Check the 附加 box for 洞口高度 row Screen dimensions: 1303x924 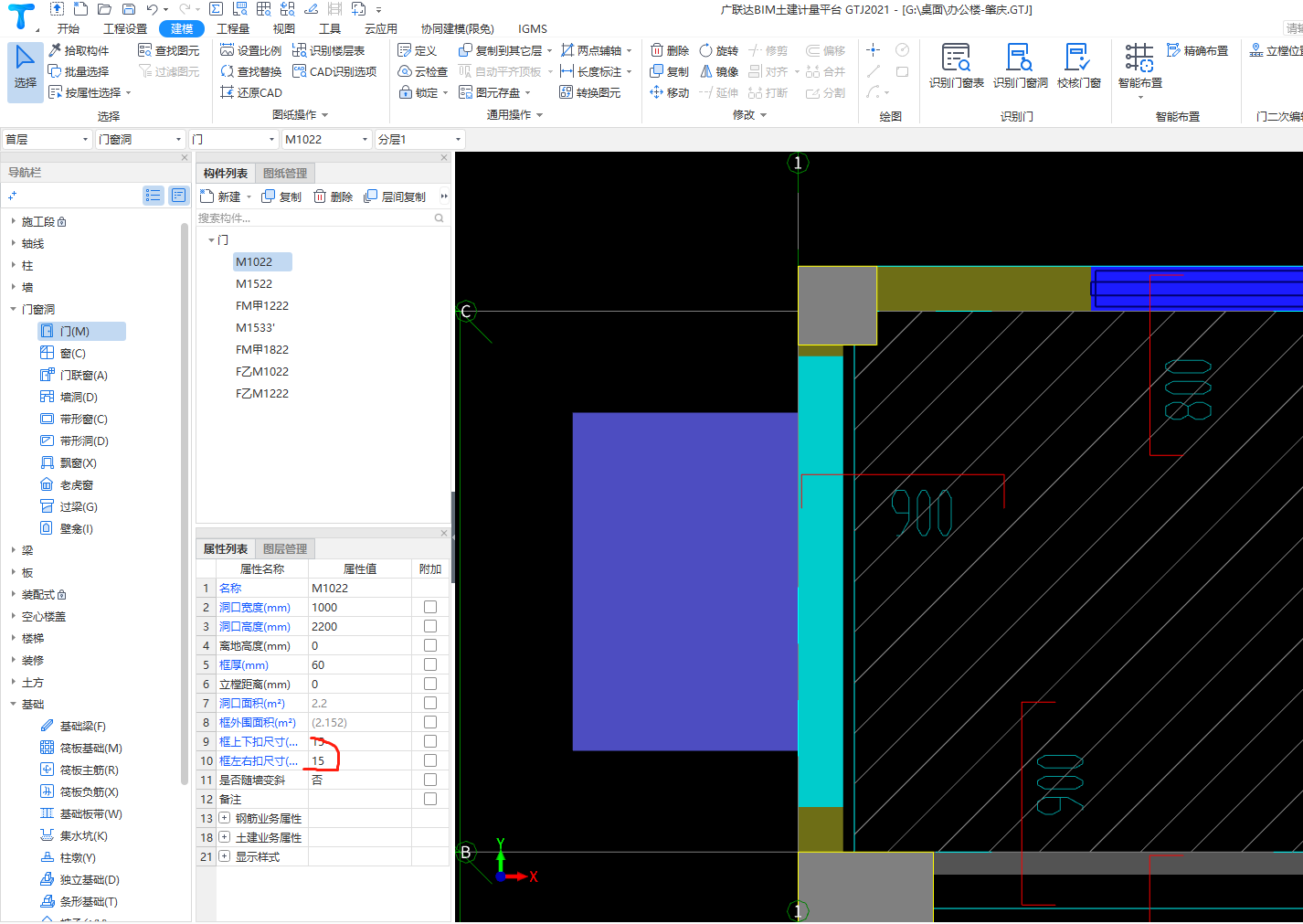pos(430,626)
